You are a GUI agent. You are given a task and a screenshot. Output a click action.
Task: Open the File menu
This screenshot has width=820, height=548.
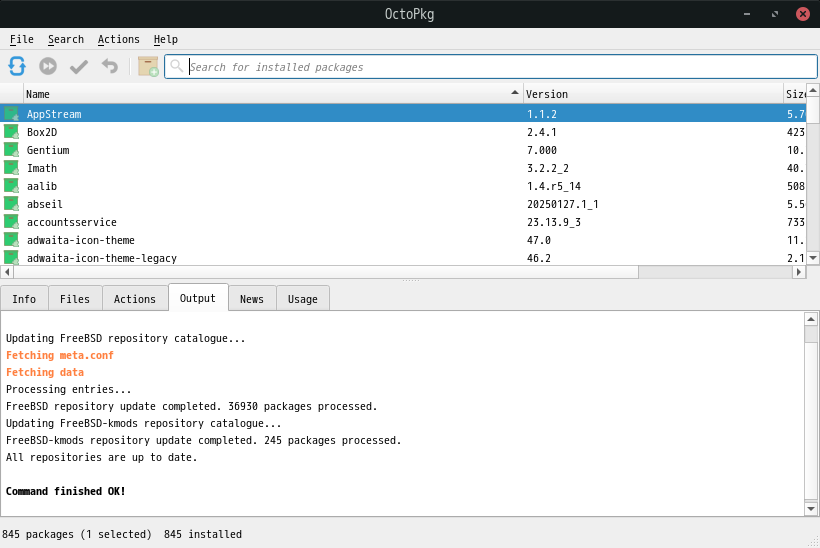(21, 39)
